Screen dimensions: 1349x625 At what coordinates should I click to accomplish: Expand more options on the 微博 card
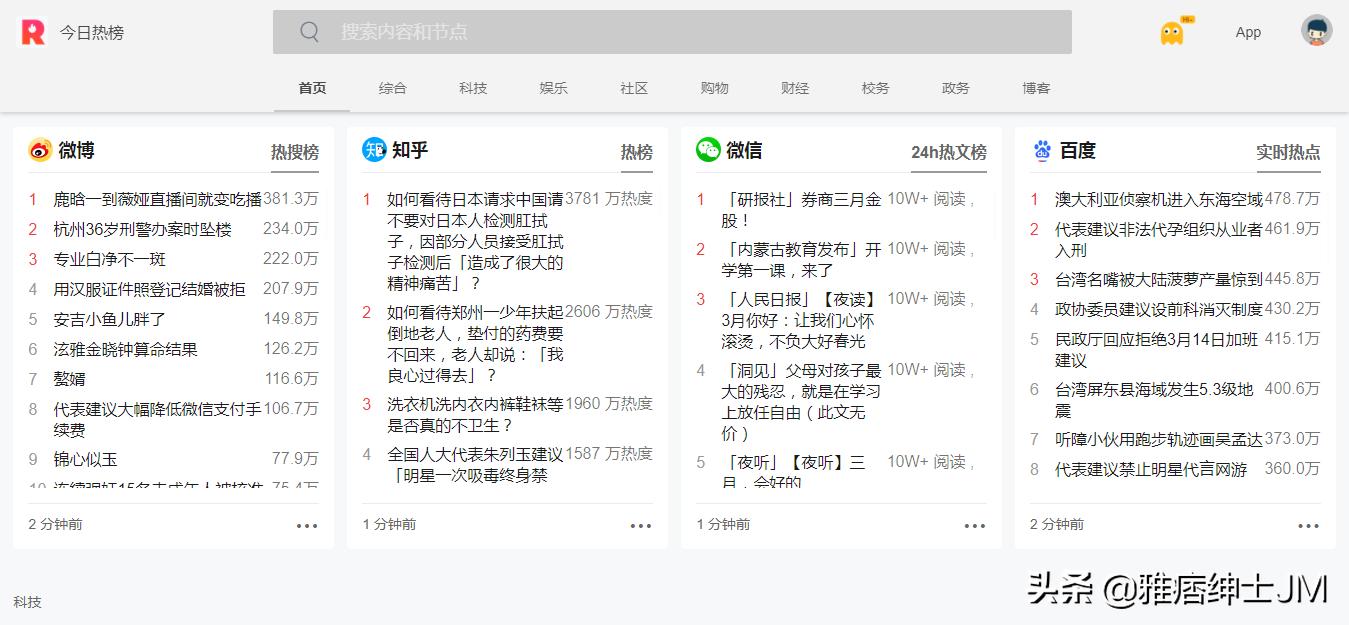click(x=306, y=524)
